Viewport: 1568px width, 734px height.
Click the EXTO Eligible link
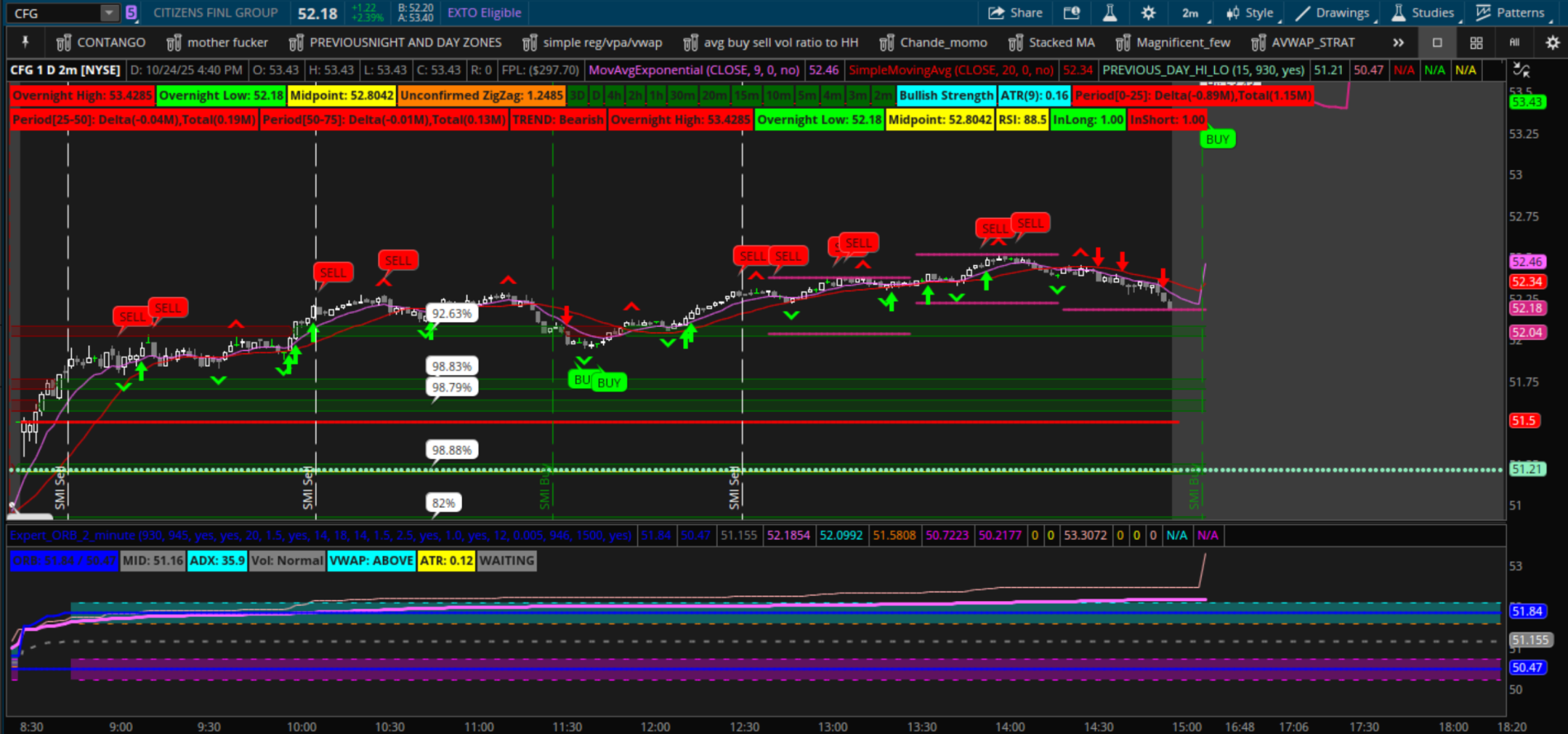point(484,13)
